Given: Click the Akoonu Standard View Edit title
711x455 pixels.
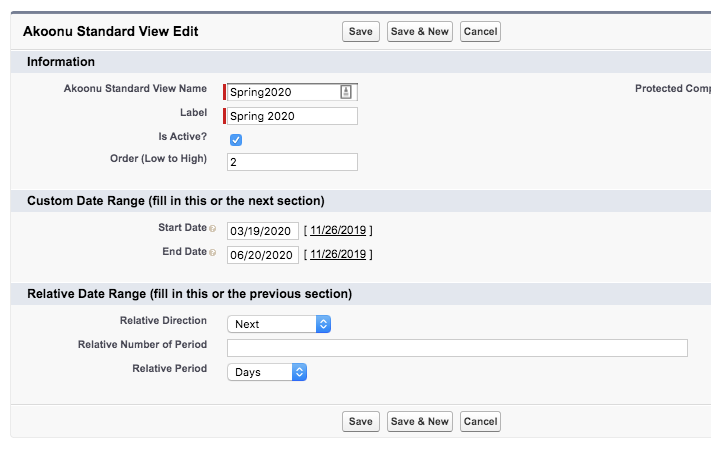Looking at the screenshot, I should pos(111,31).
